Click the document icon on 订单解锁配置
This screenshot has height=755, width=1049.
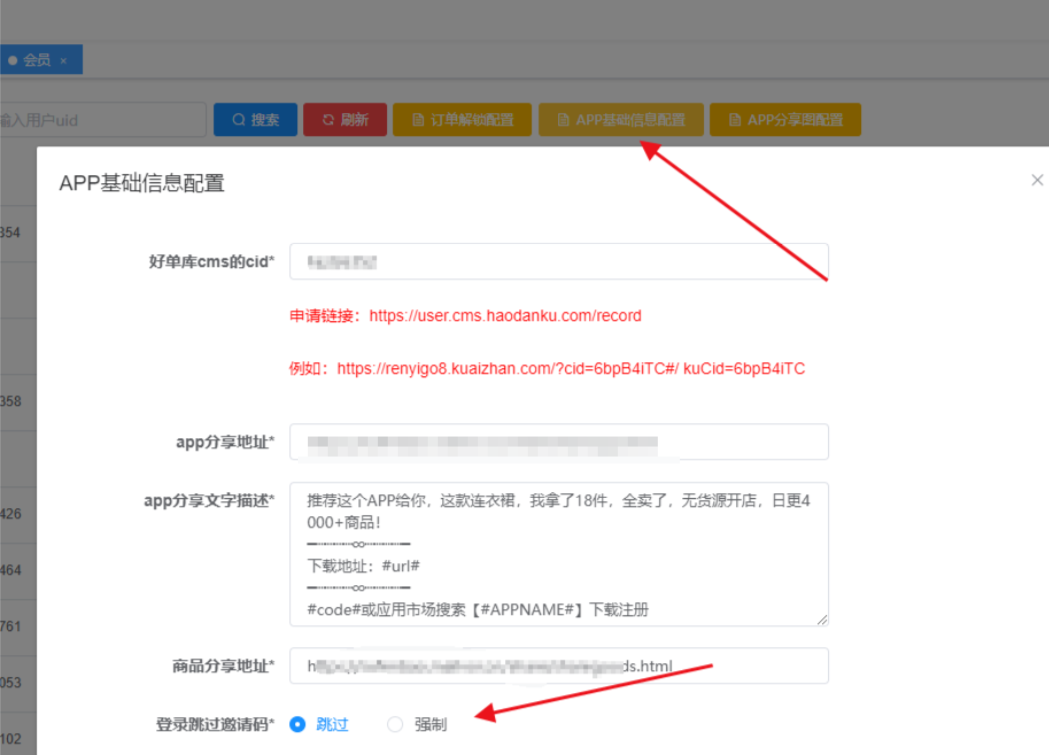pyautogui.click(x=419, y=120)
